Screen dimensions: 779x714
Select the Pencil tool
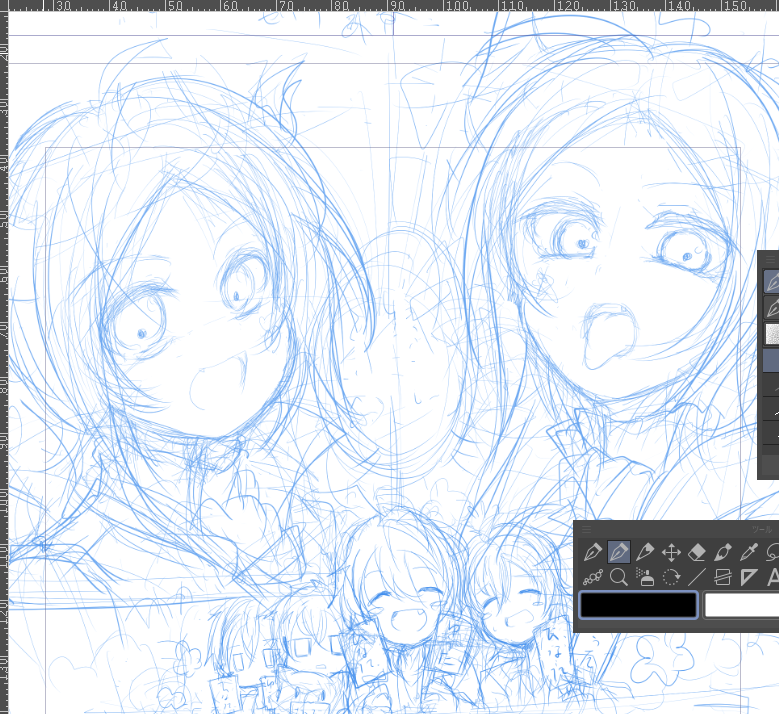click(645, 552)
